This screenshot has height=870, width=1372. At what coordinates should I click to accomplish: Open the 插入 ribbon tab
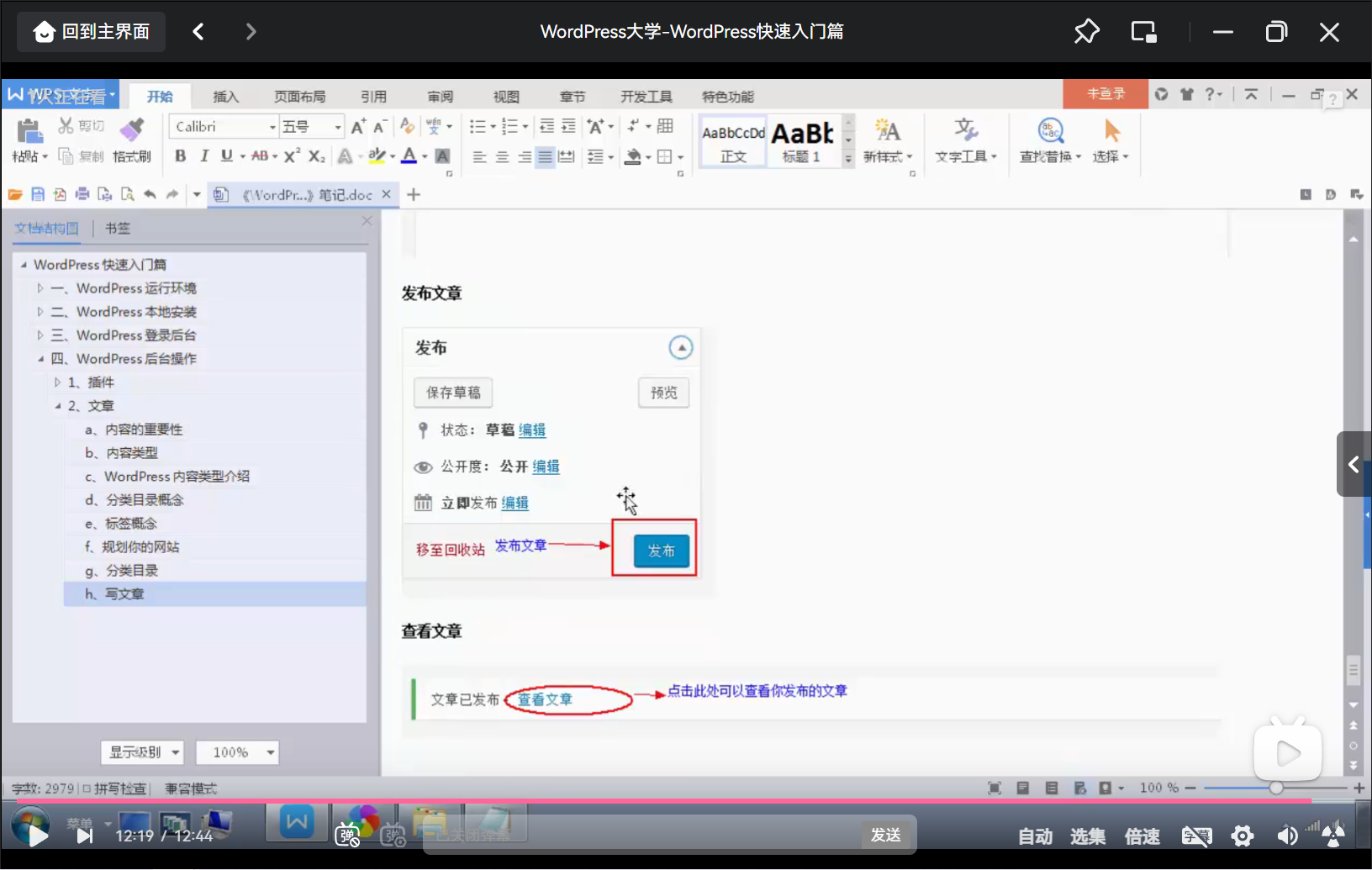[225, 96]
